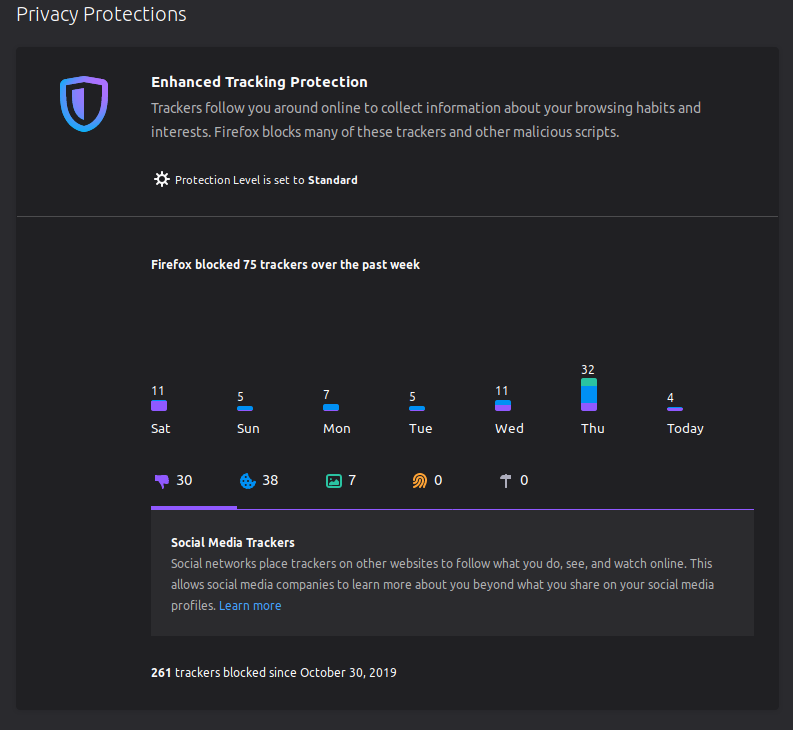Select the cross-site cookies cookie icon
The width and height of the screenshot is (793, 730).
[248, 481]
